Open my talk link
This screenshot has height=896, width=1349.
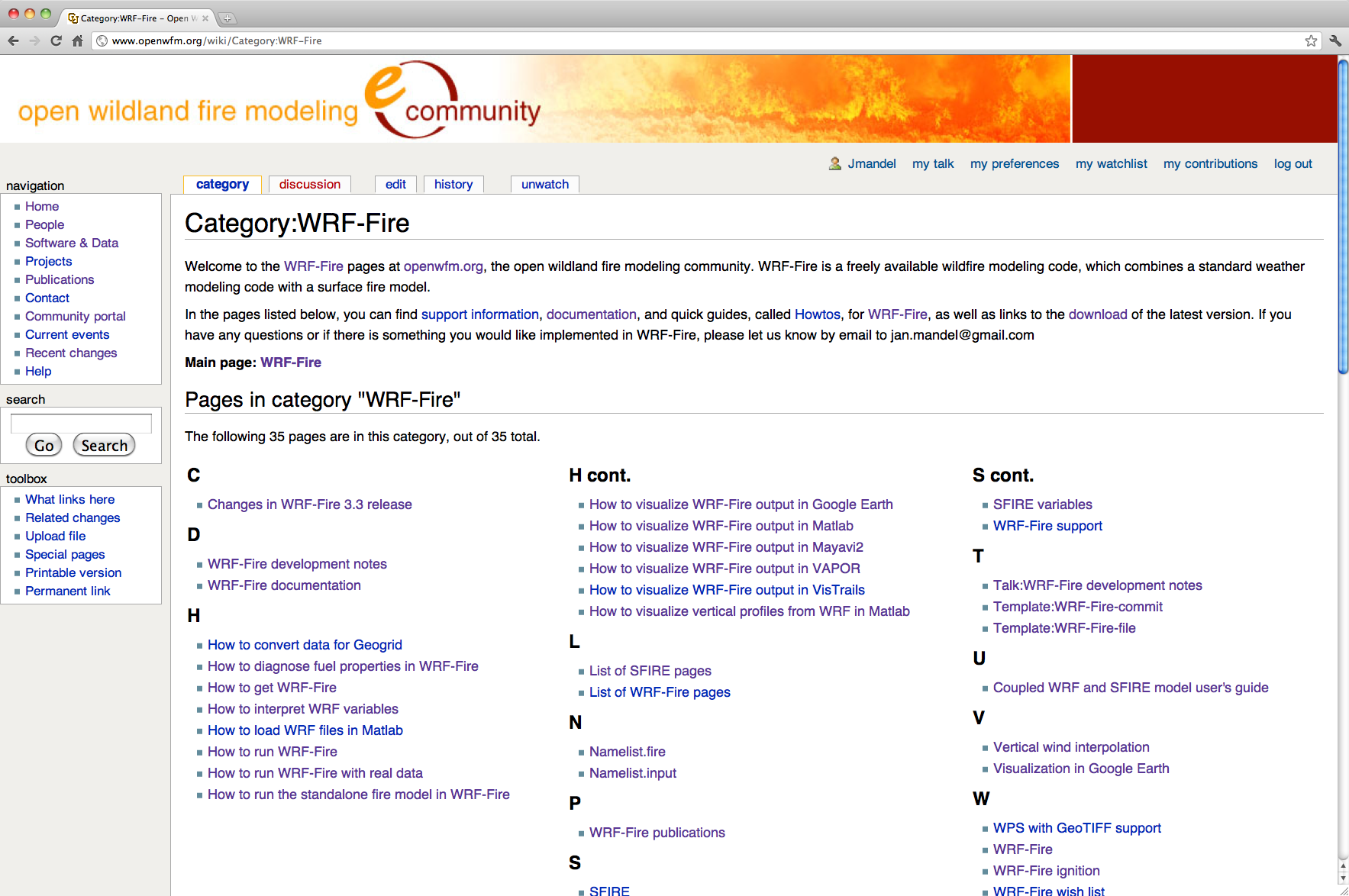(933, 163)
